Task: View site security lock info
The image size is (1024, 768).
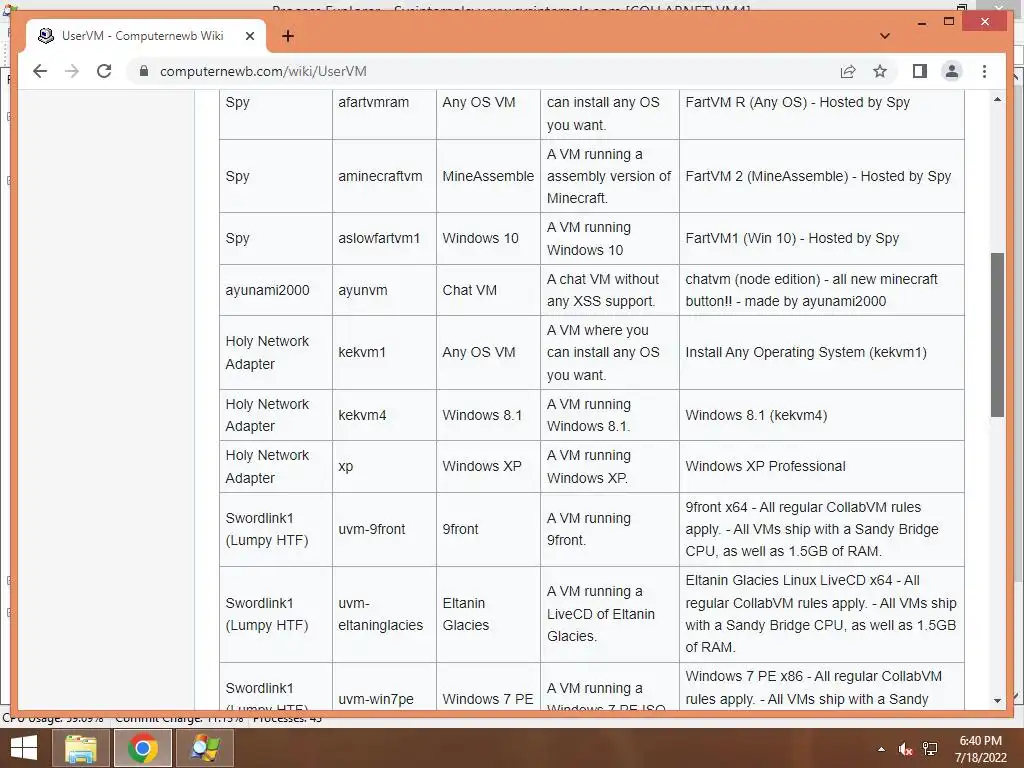Action: [144, 71]
